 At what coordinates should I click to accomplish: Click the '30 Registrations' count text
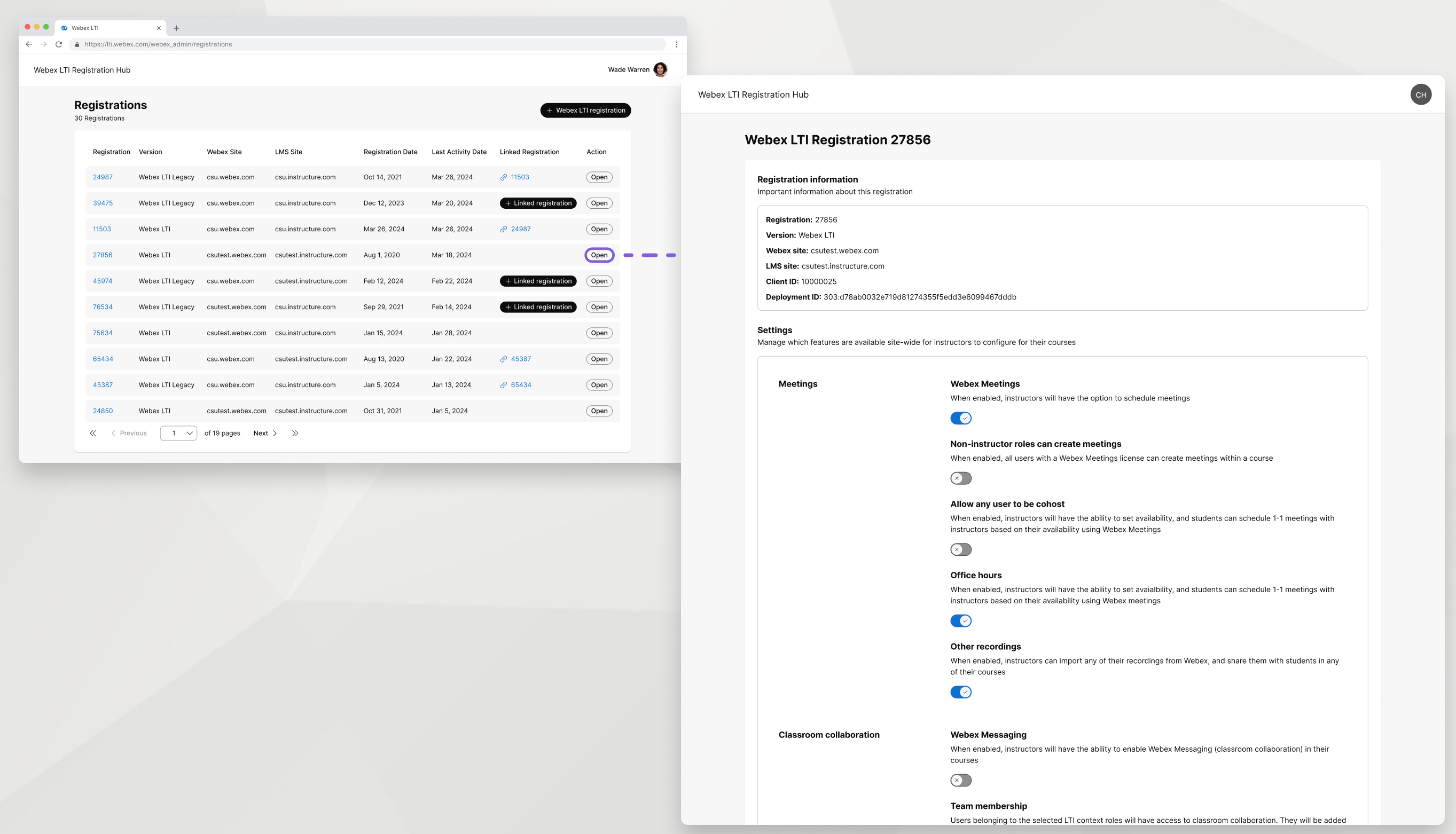[99, 118]
